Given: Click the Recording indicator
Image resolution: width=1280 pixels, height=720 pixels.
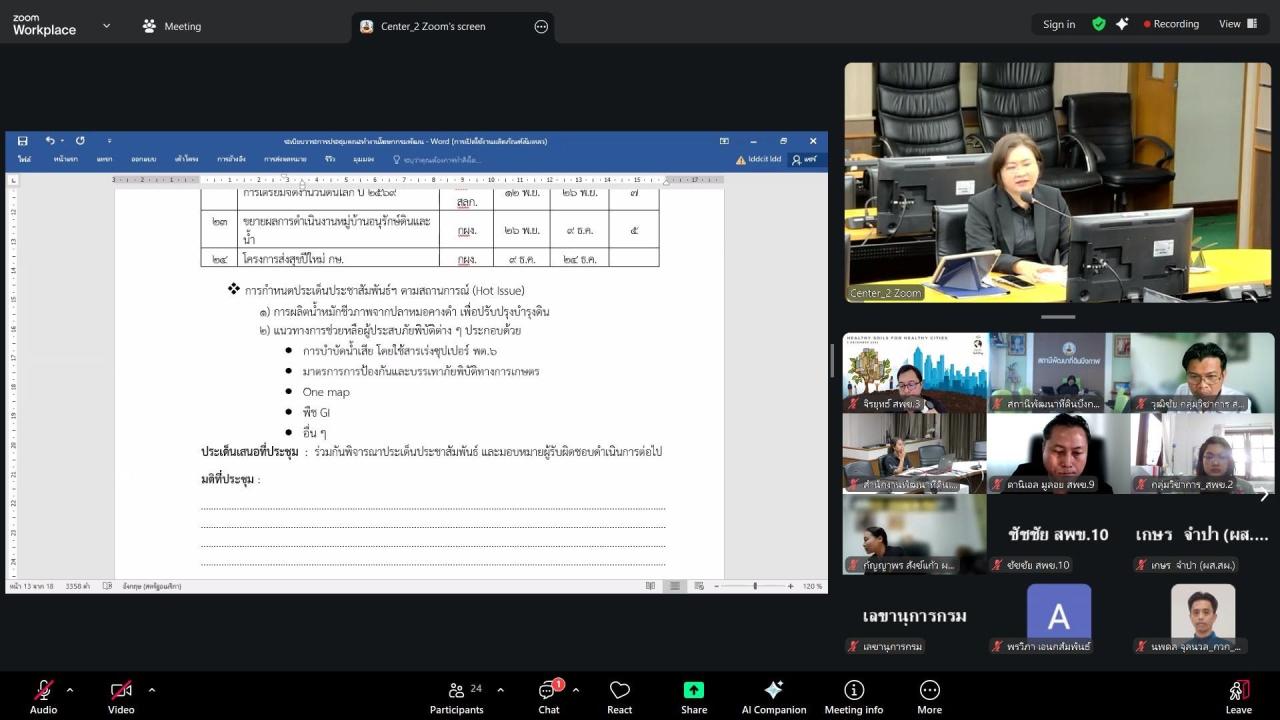Looking at the screenshot, I should (1171, 24).
